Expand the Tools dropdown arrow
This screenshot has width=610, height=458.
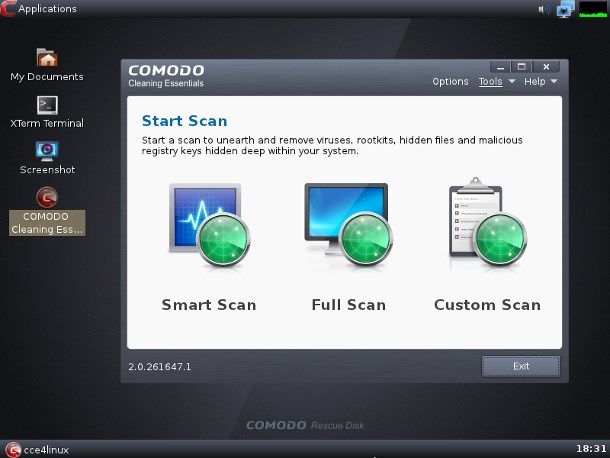pos(512,81)
